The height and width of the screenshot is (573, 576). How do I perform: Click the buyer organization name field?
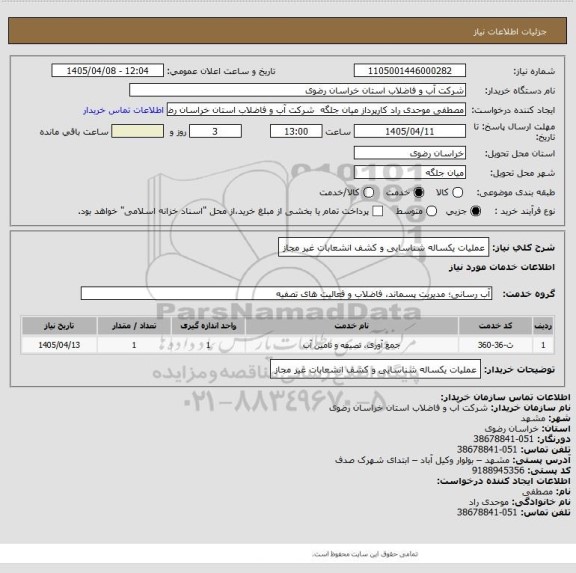pos(298,90)
